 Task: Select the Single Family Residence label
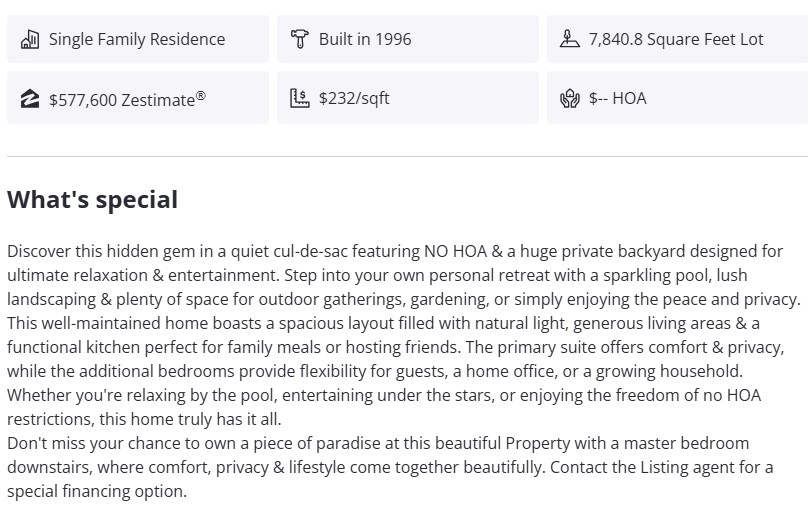137,40
